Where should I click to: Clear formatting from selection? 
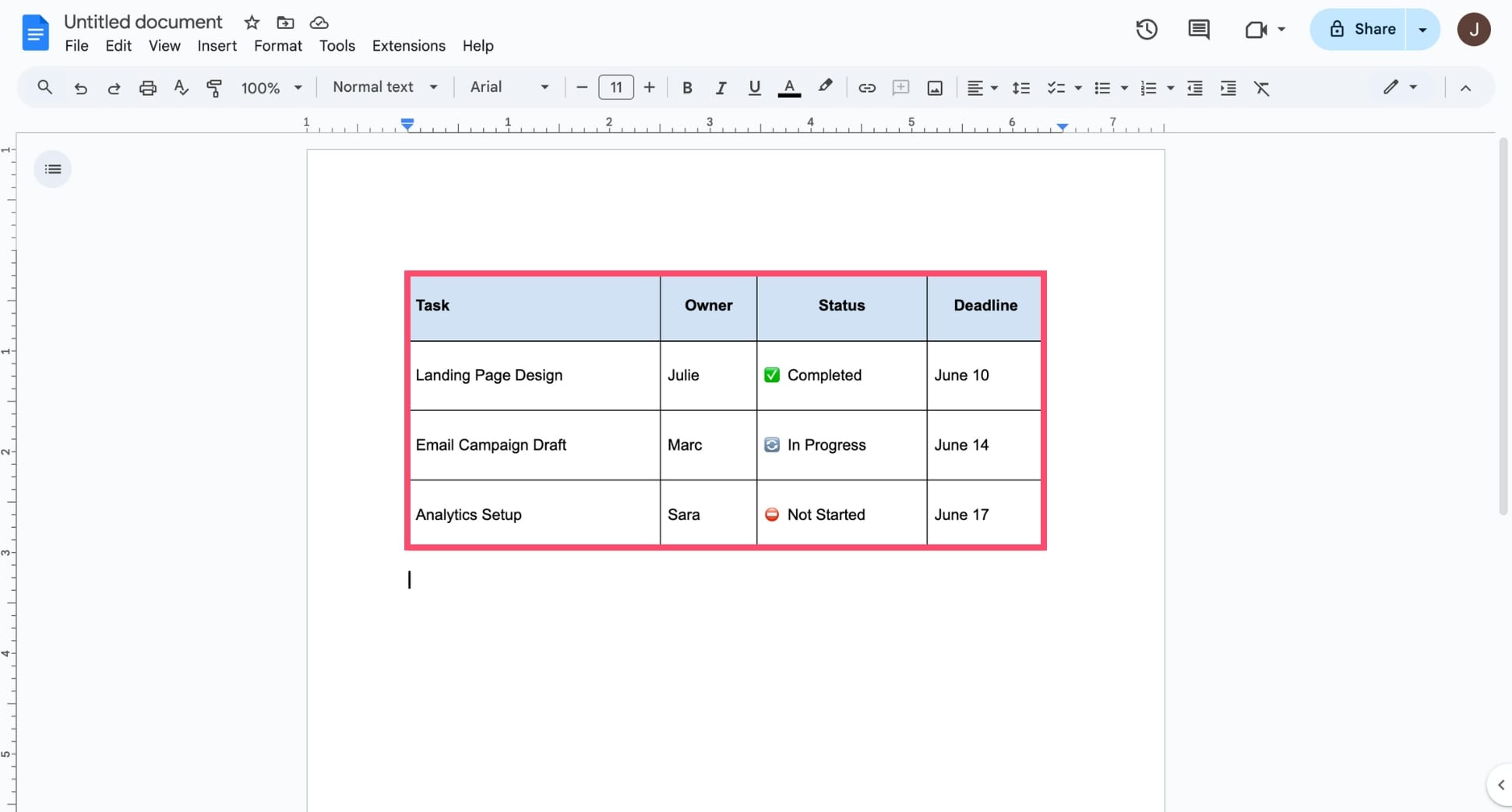1261,88
